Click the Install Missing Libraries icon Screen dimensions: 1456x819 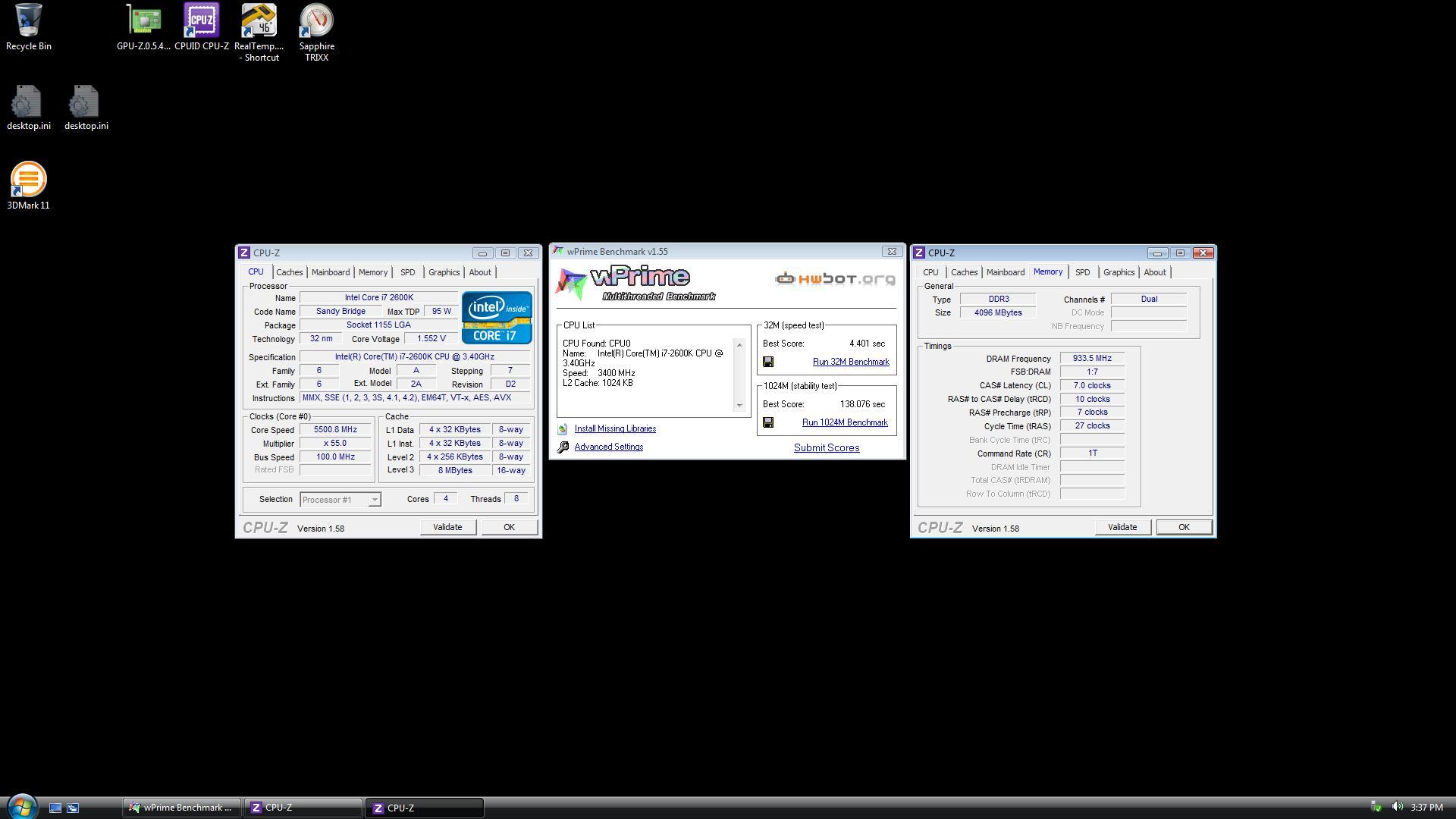(x=563, y=429)
